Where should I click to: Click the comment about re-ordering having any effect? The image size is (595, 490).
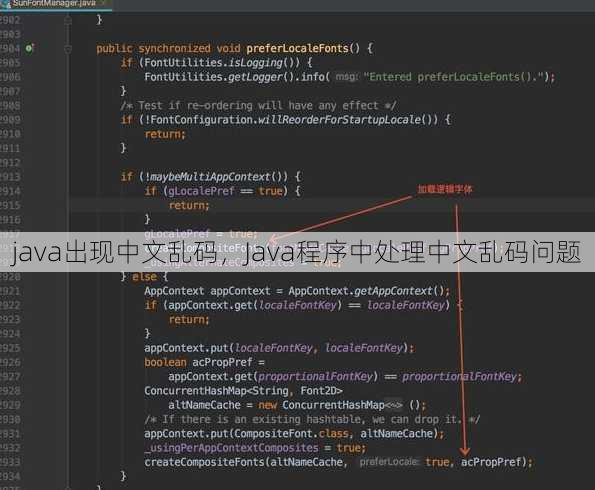click(259, 106)
